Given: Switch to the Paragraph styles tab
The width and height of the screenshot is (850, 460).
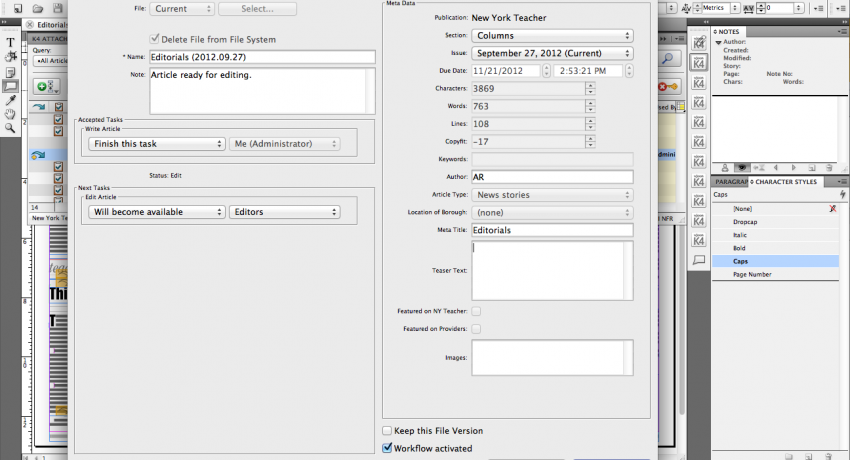Looking at the screenshot, I should coord(730,182).
